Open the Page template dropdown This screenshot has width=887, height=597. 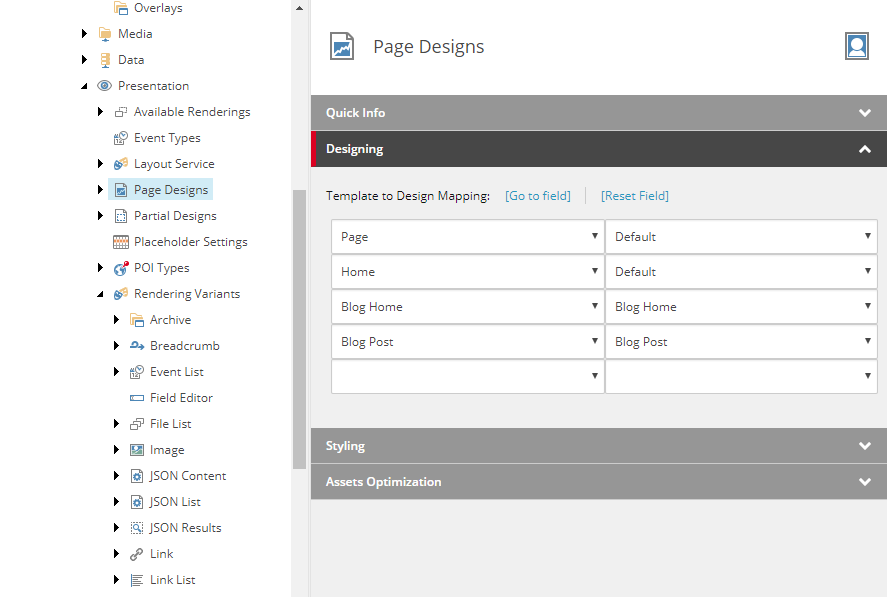(468, 237)
